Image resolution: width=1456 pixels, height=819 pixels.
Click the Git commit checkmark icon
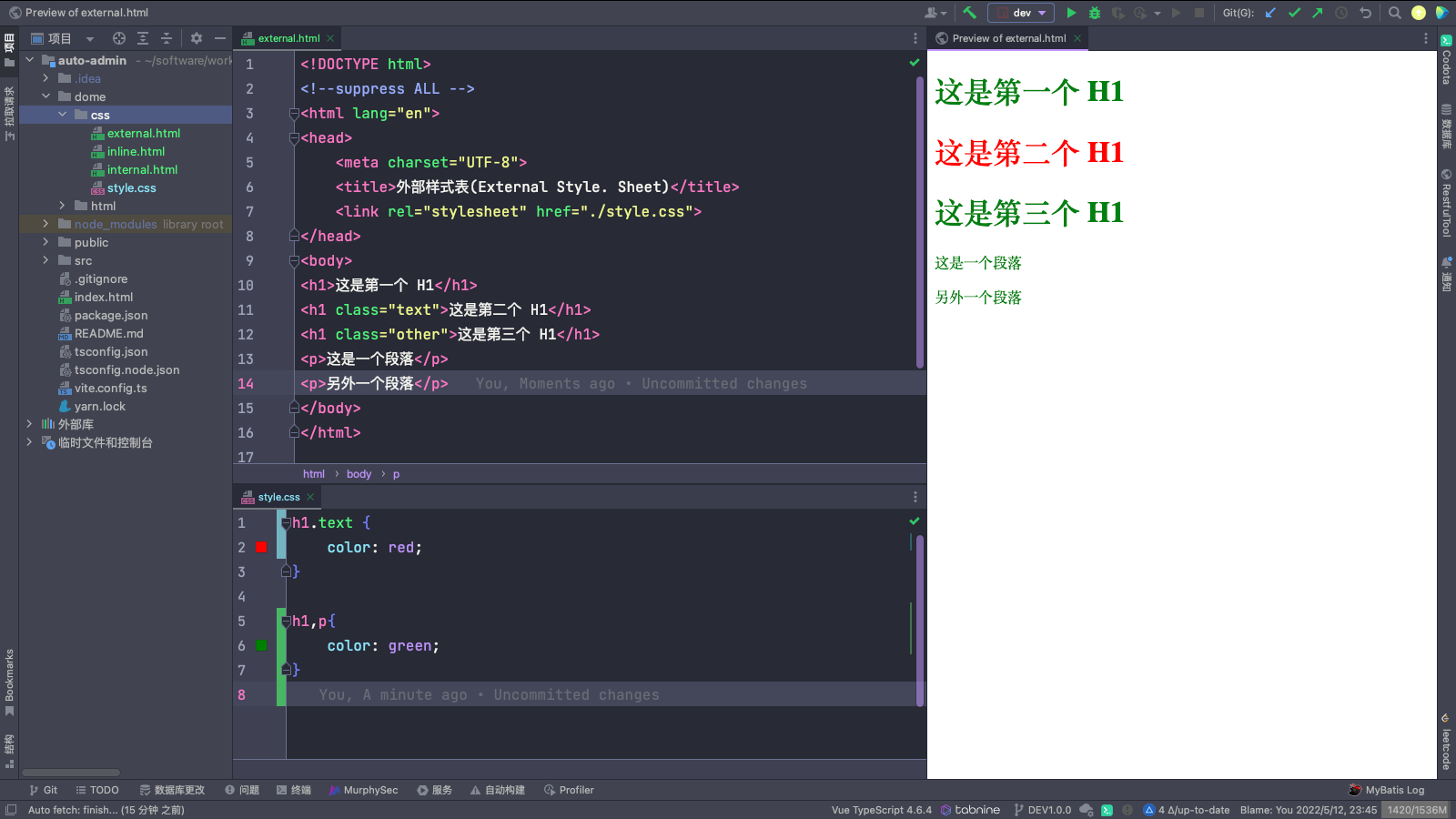(1294, 13)
